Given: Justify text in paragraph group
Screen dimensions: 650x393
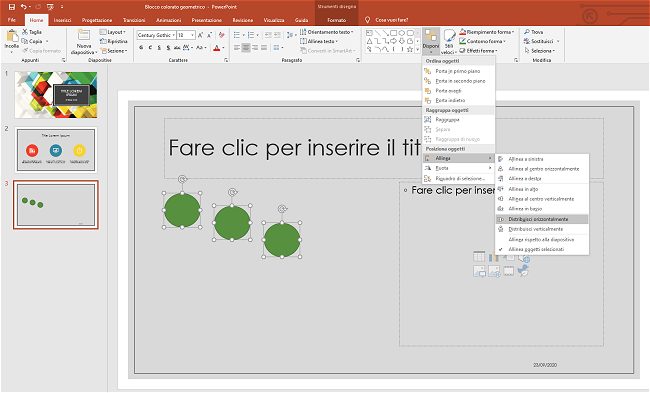Looking at the screenshot, I should (264, 48).
